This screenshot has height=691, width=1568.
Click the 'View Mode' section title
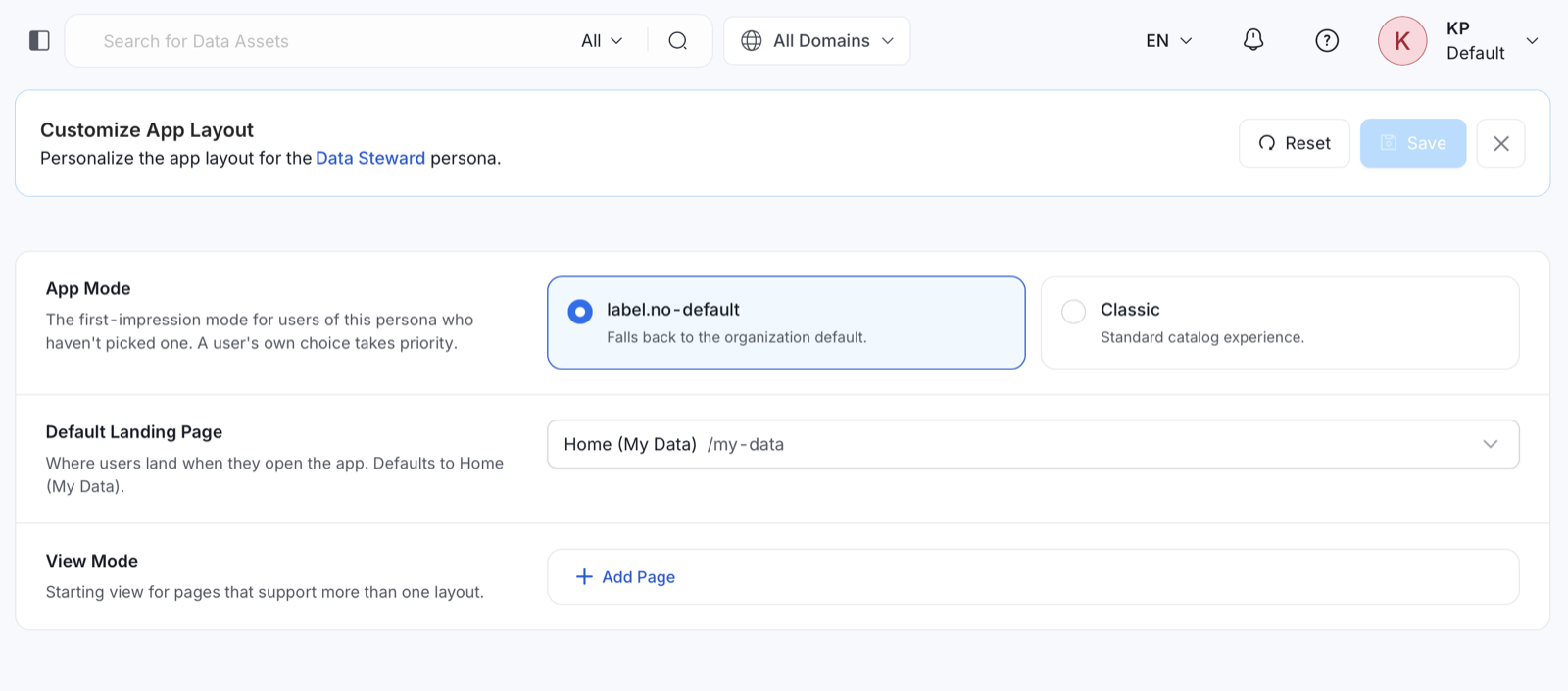92,561
